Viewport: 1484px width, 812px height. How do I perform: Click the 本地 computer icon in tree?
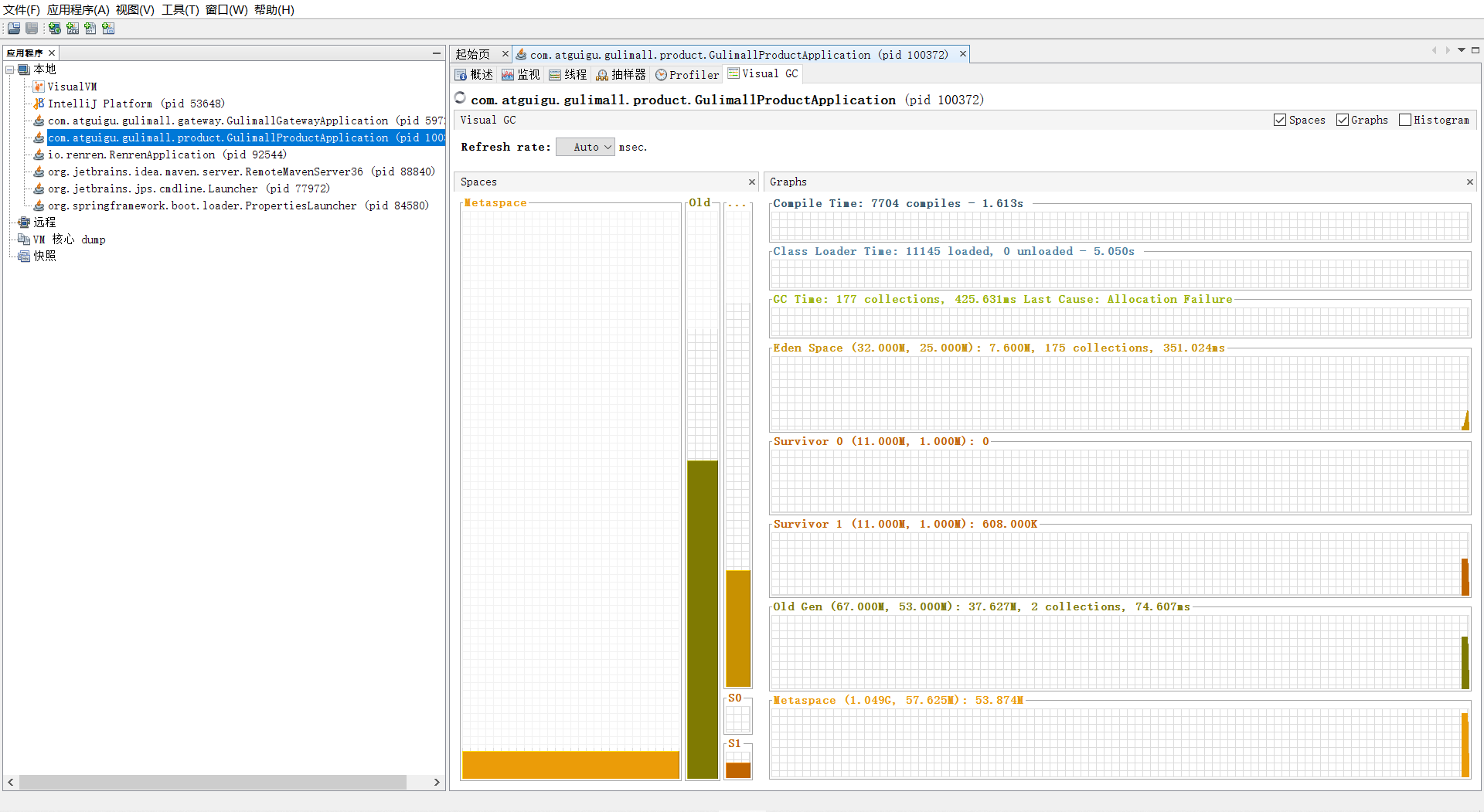click(24, 70)
